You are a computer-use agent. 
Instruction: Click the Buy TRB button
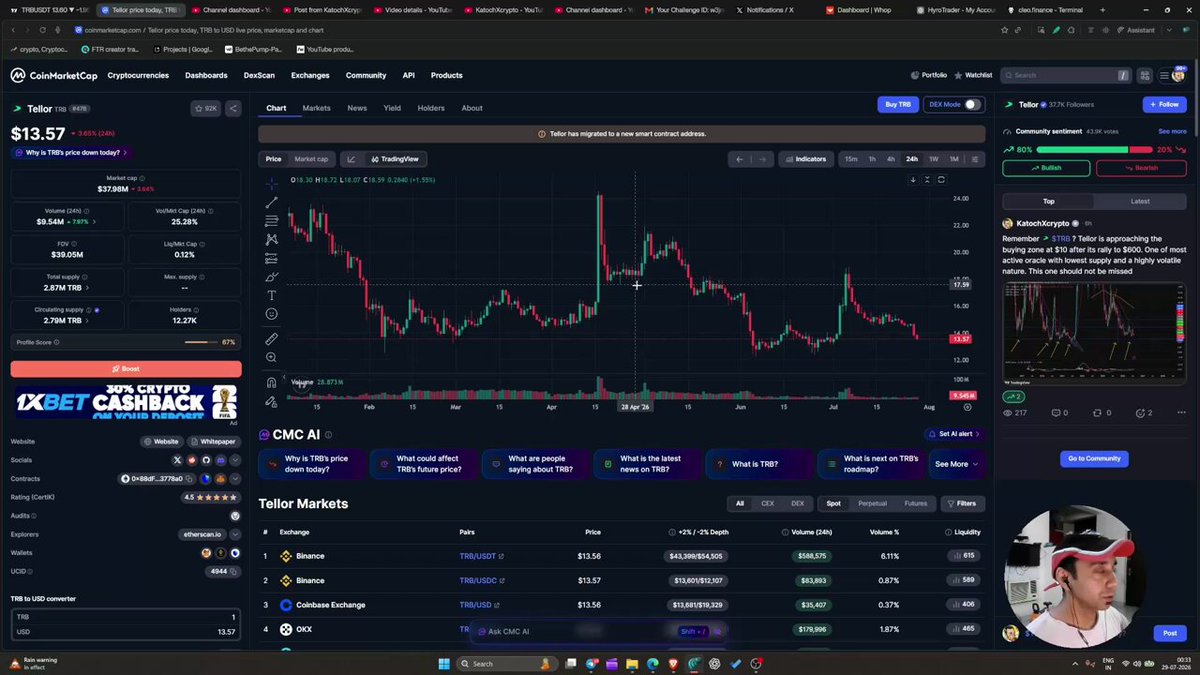898,104
